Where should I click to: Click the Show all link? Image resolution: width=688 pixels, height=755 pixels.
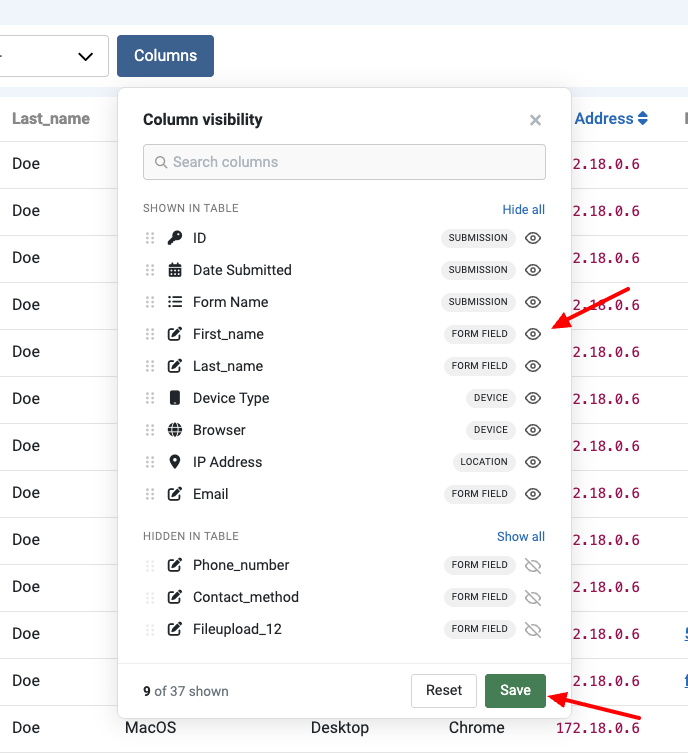coord(520,536)
